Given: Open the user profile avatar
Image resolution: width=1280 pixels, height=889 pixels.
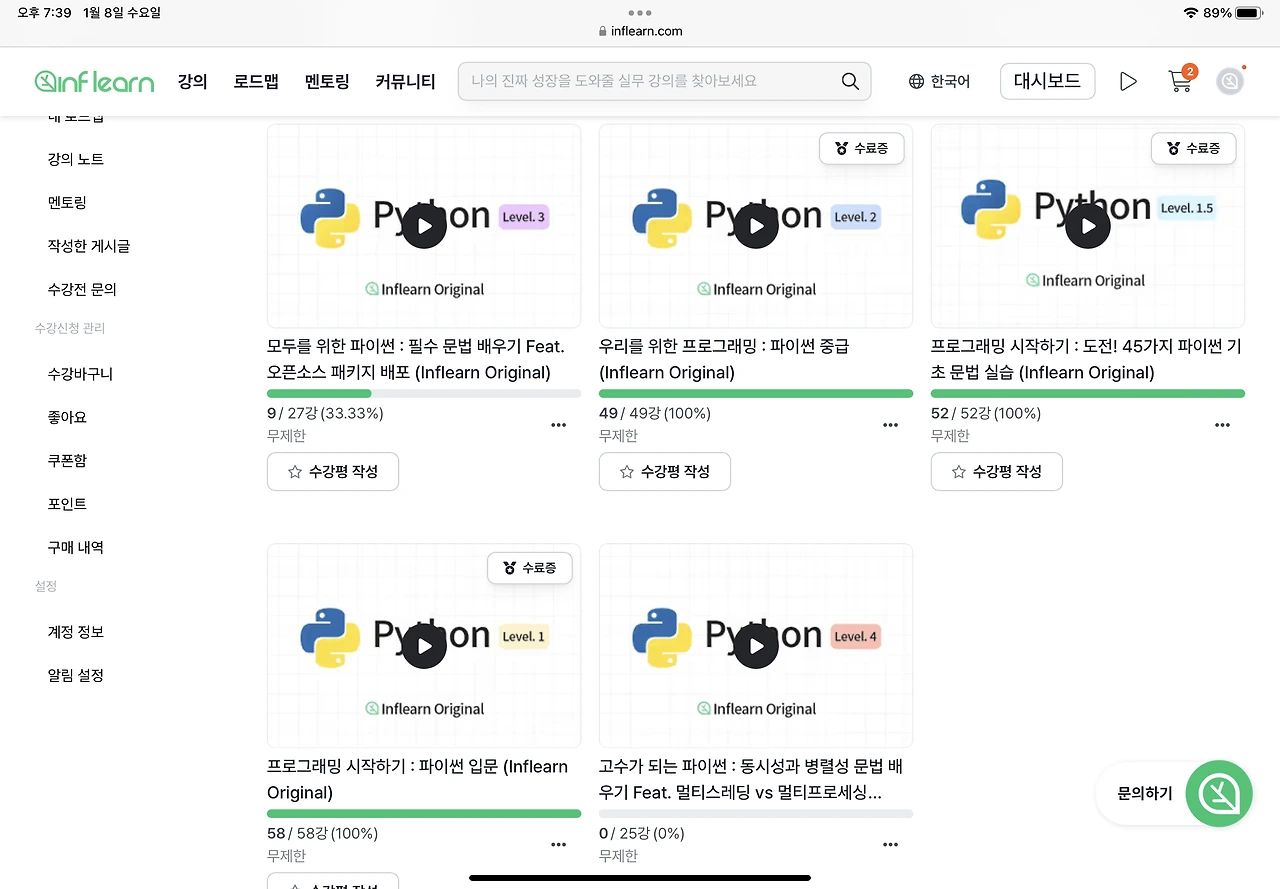Looking at the screenshot, I should (1230, 82).
